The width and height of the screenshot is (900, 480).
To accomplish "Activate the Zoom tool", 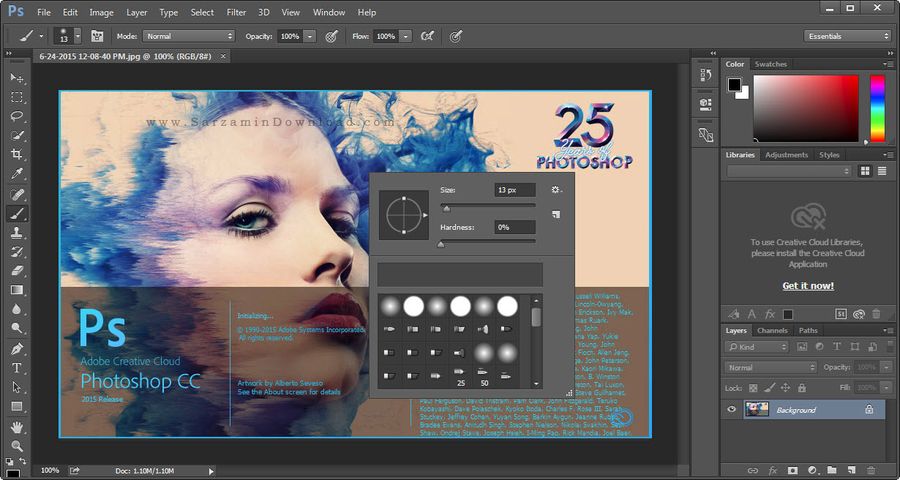I will [17, 446].
